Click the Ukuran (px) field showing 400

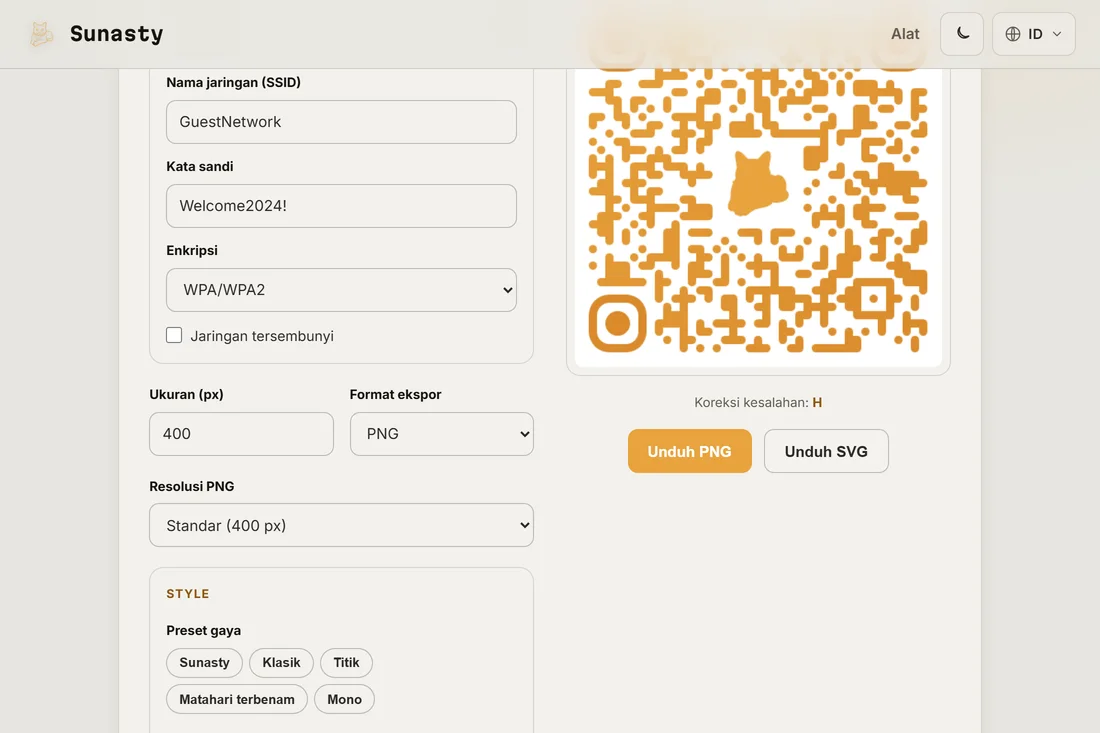click(241, 434)
